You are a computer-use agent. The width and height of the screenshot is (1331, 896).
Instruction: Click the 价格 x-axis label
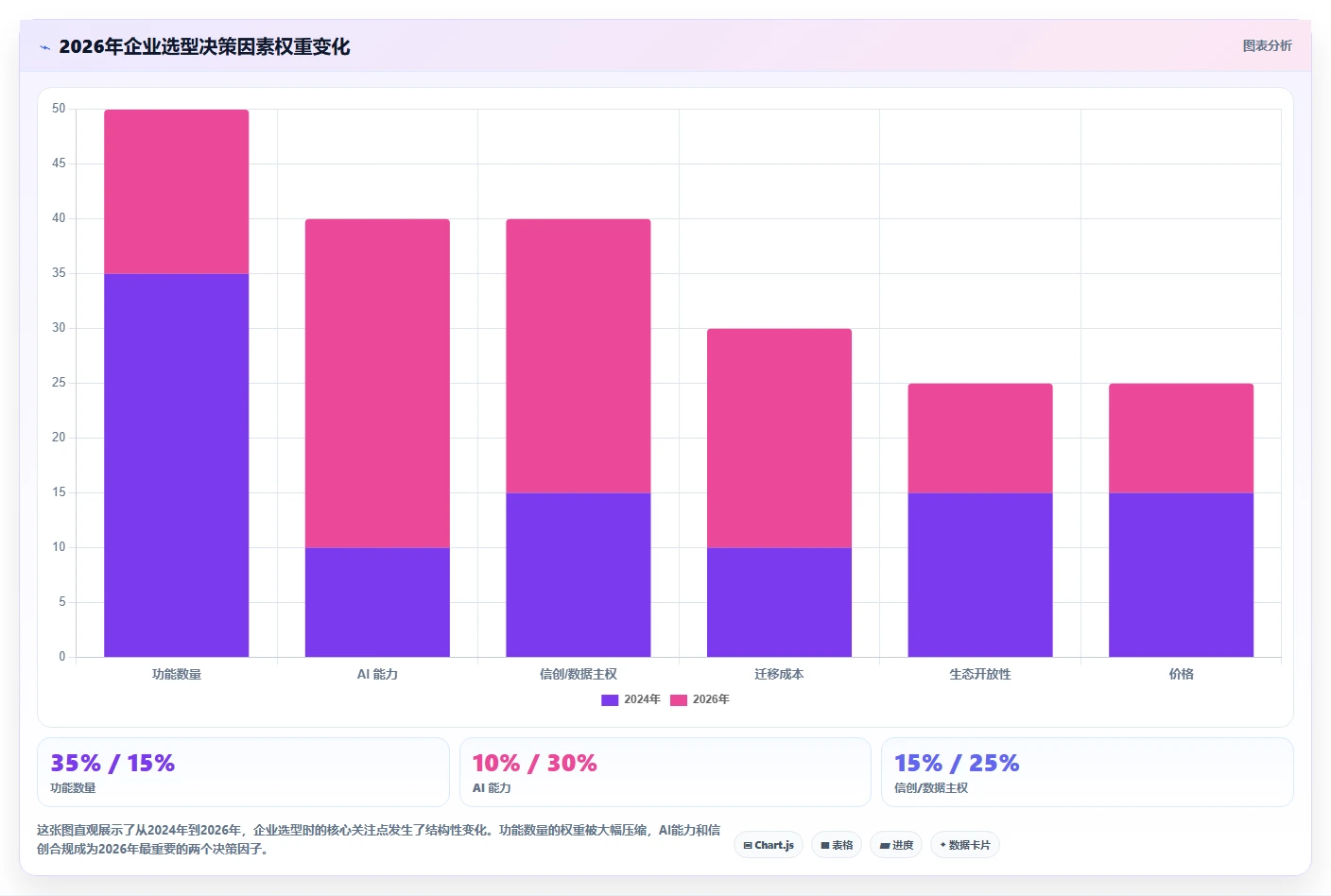click(x=1181, y=674)
